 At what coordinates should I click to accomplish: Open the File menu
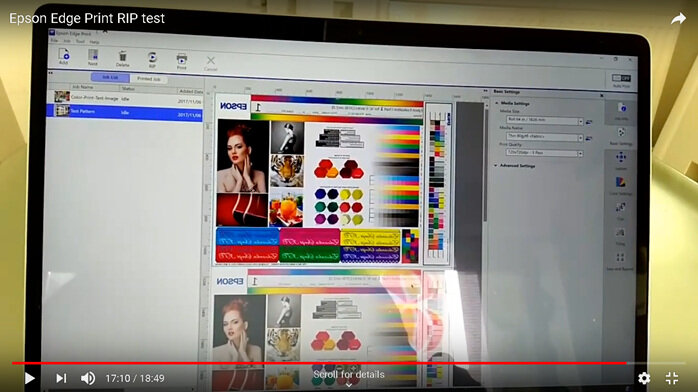[54, 40]
